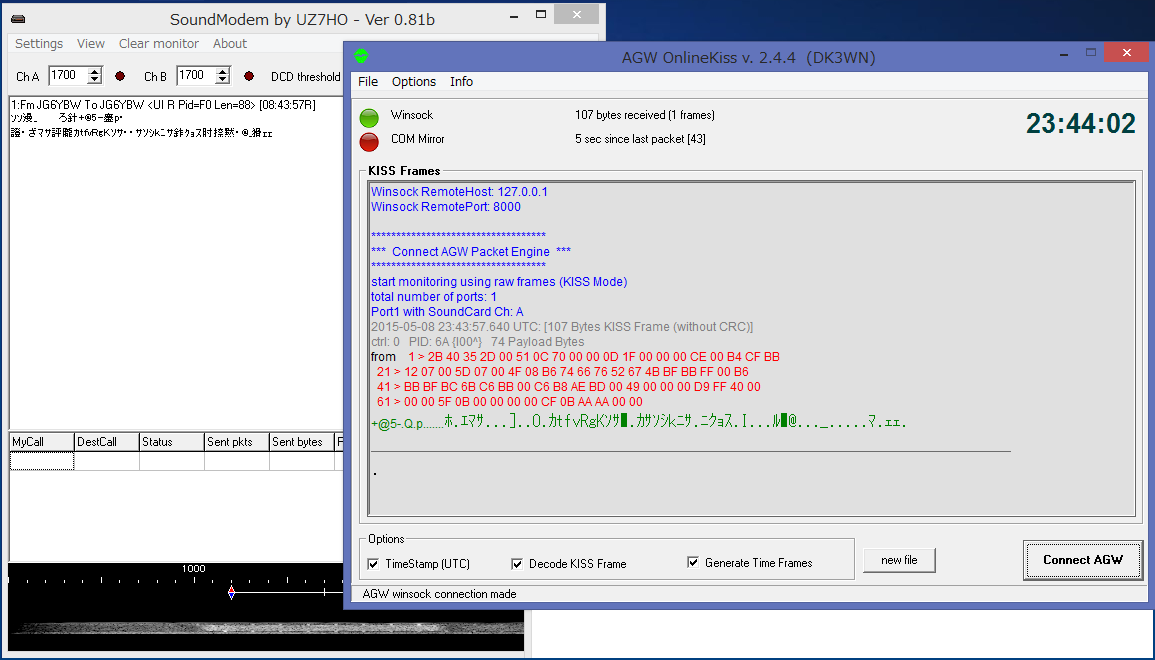Increase Ch B frequency with the up arrow
This screenshot has height=660, width=1155.
(x=222, y=71)
